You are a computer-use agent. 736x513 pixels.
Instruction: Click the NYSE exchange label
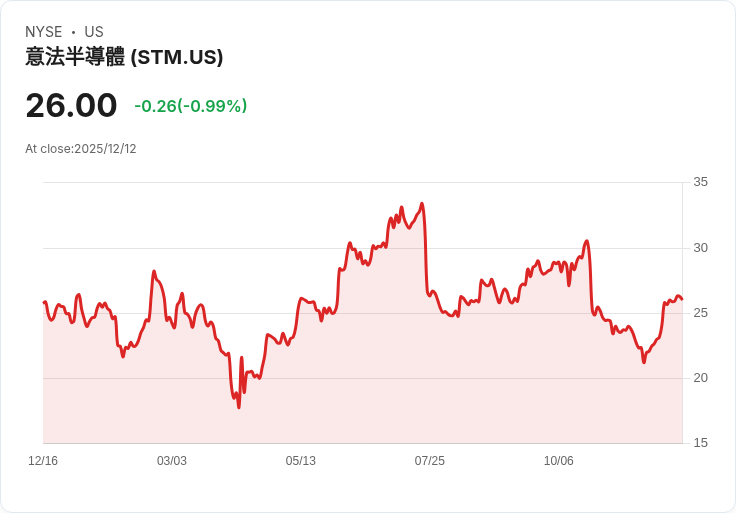coord(44,32)
